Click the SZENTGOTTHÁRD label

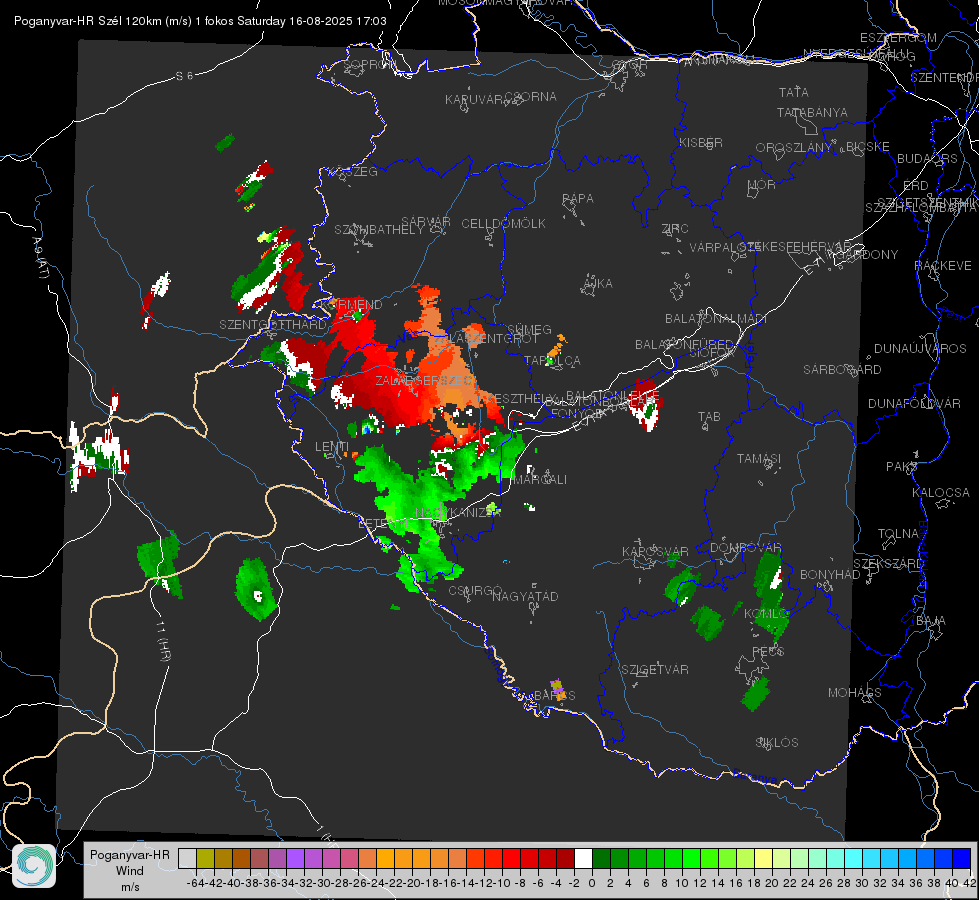pos(273,325)
